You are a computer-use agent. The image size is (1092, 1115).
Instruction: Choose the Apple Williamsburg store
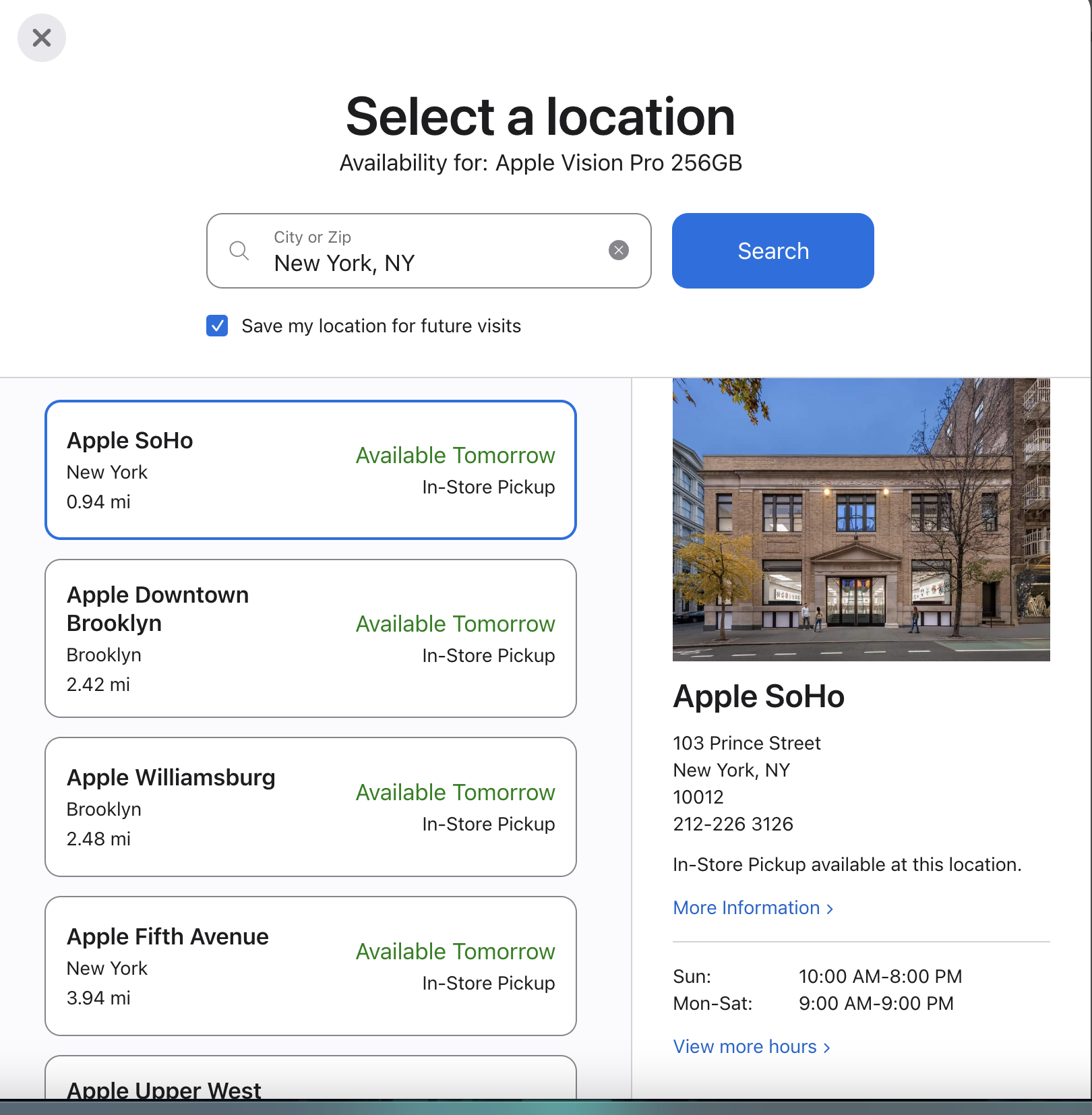click(x=311, y=807)
